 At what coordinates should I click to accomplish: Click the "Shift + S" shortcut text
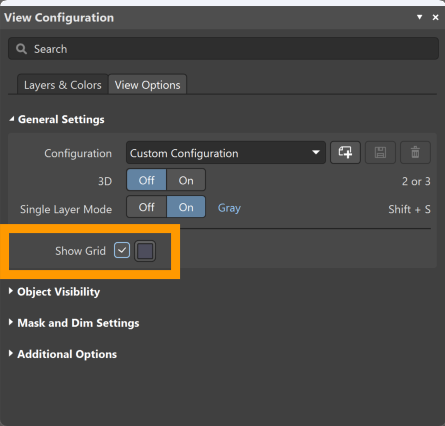409,209
